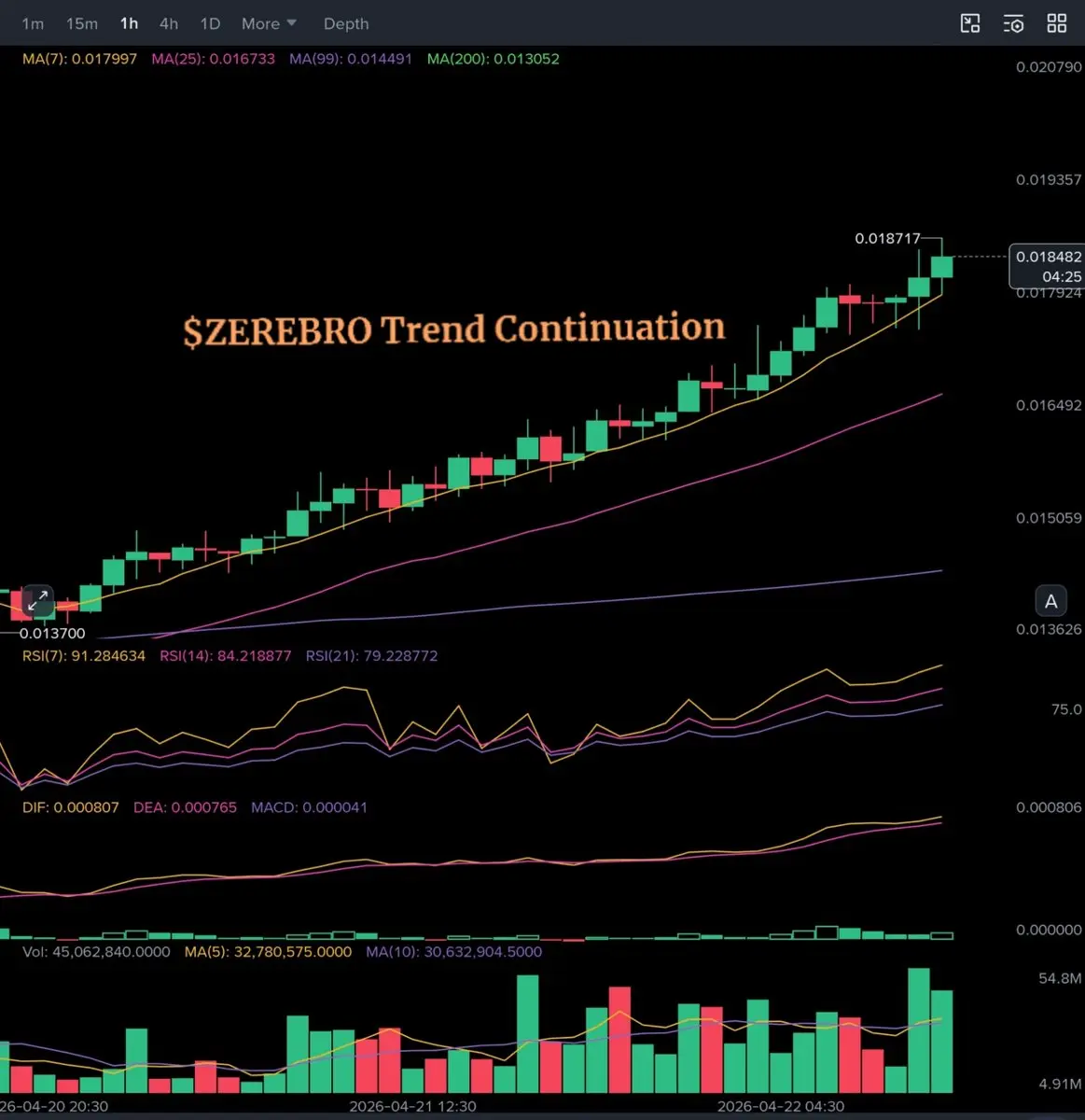The width and height of the screenshot is (1085, 1120).
Task: Select the 4h timeframe
Action: pos(169,23)
